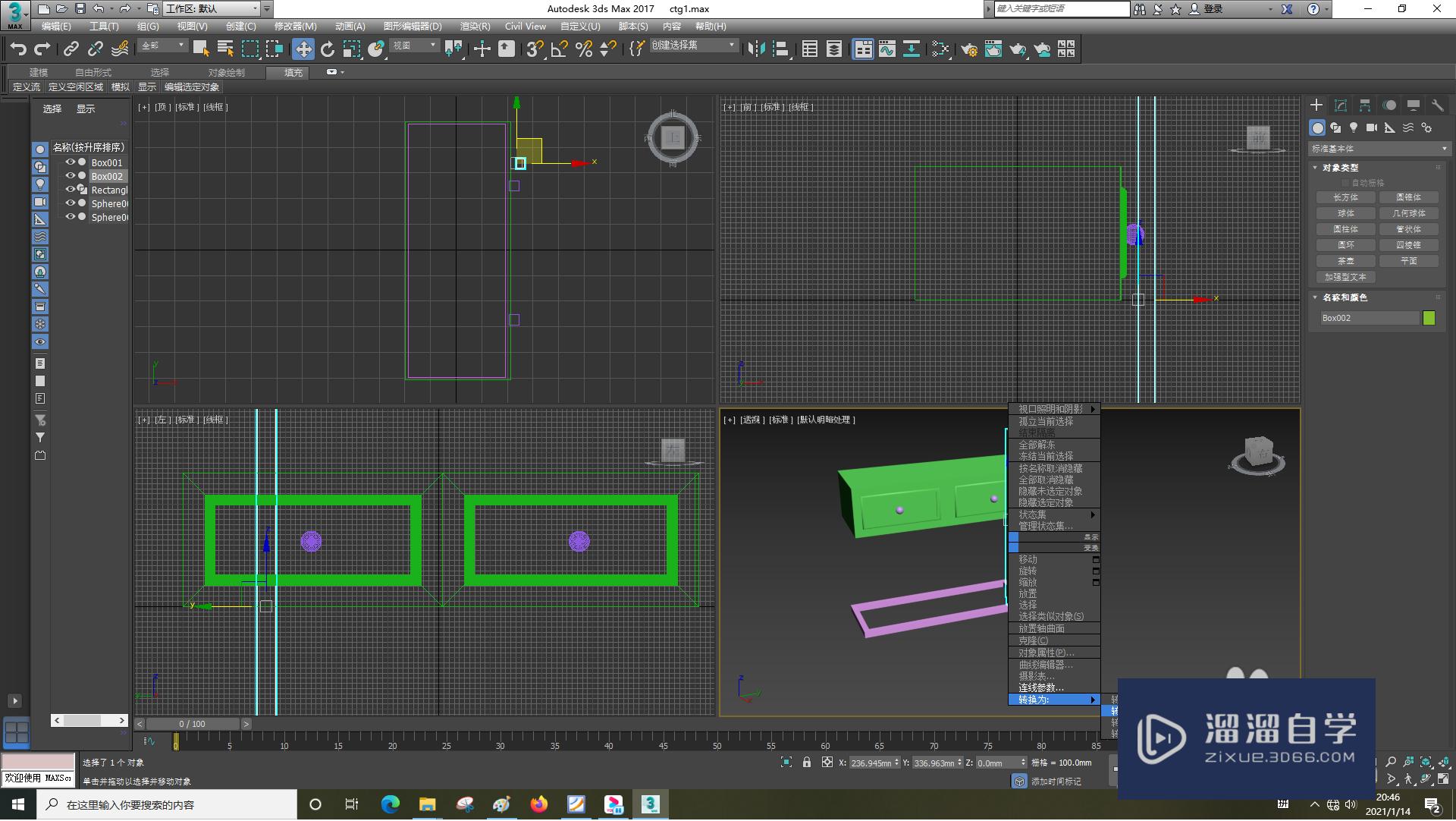Viewport: 1456px width, 821px height.
Task: Open the 修改器(M) menu
Action: click(295, 27)
